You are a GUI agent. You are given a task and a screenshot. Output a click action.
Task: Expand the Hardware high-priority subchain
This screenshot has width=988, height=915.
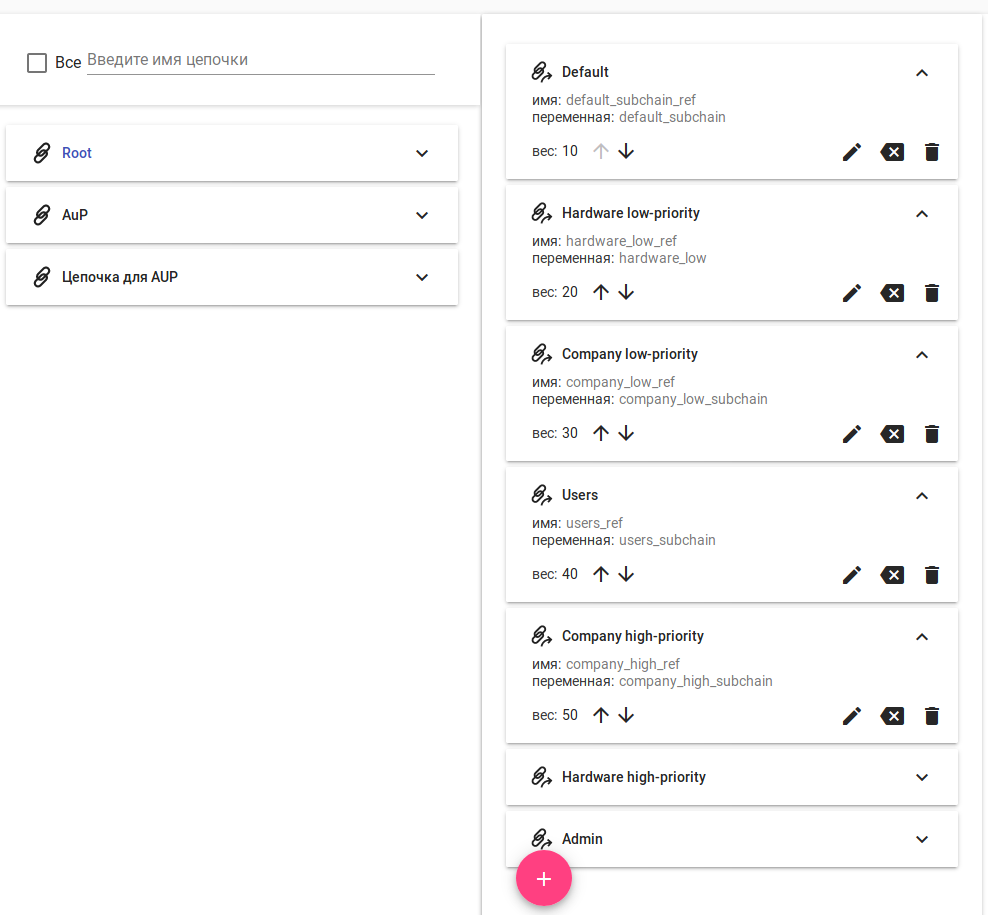tap(922, 777)
